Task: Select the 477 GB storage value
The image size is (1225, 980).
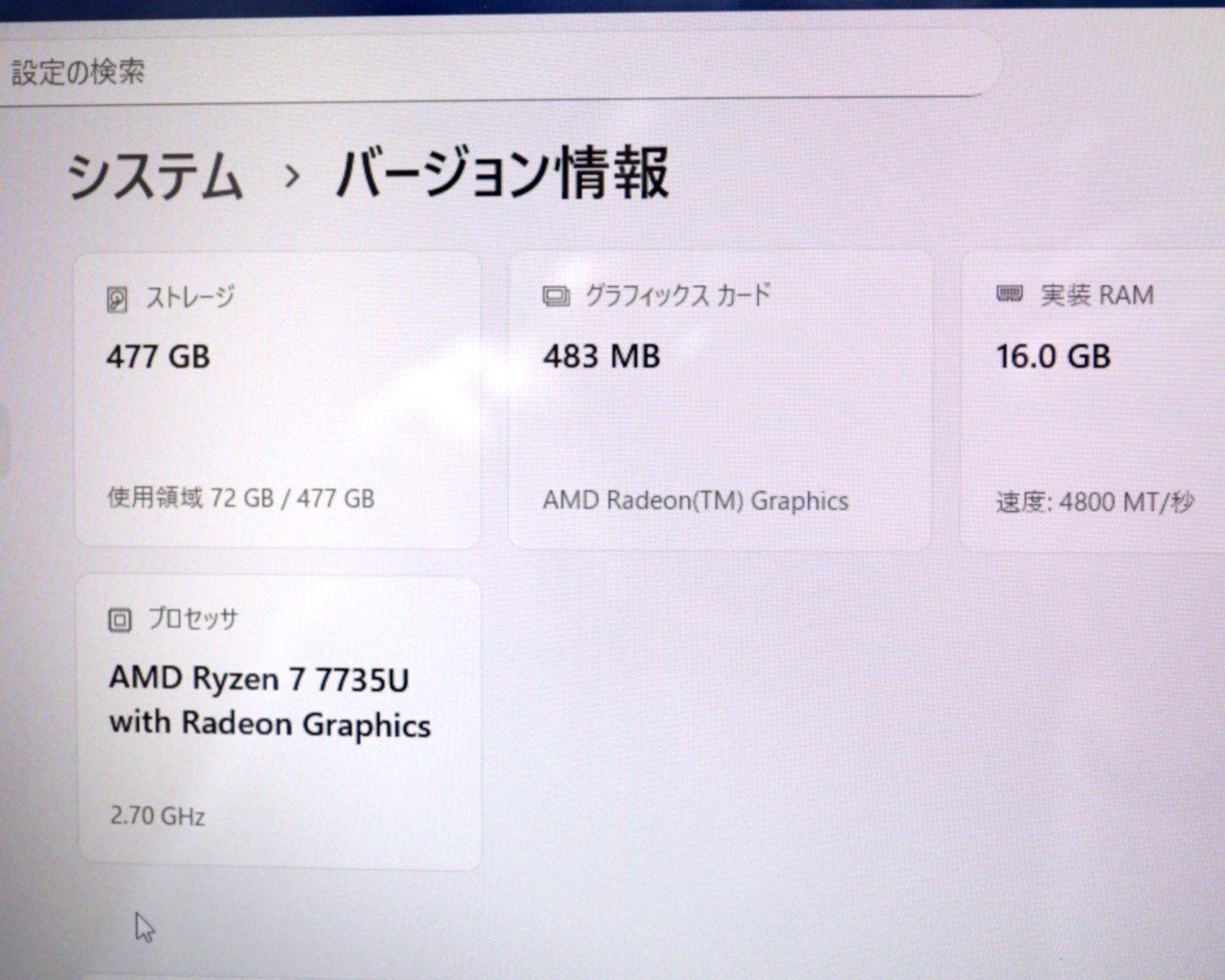Action: (158, 357)
